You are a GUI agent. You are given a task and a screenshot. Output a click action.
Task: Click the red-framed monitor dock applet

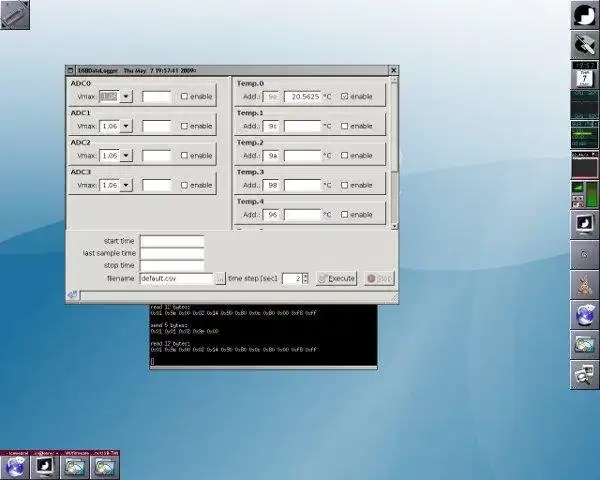click(585, 165)
